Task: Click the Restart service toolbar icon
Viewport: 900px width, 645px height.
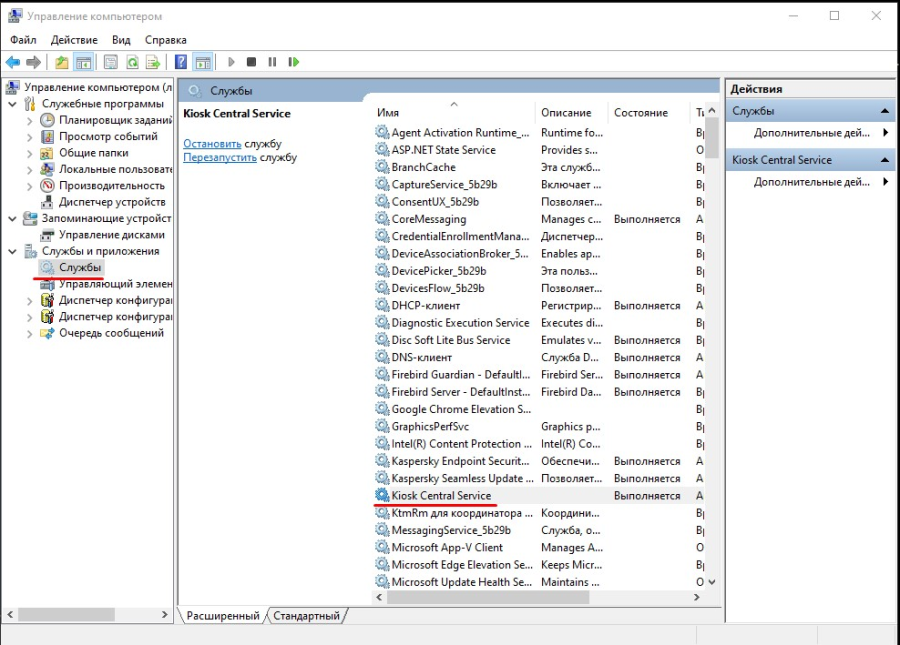Action: coord(293,62)
